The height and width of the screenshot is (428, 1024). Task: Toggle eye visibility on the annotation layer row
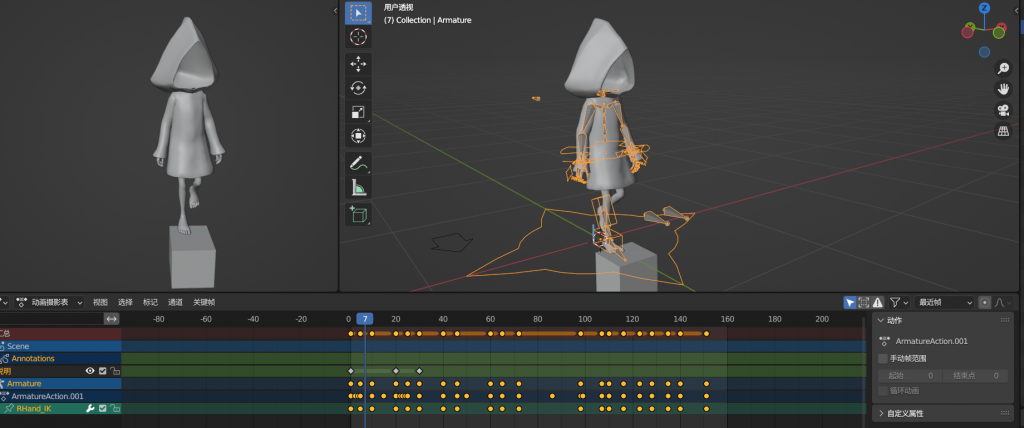(x=91, y=371)
